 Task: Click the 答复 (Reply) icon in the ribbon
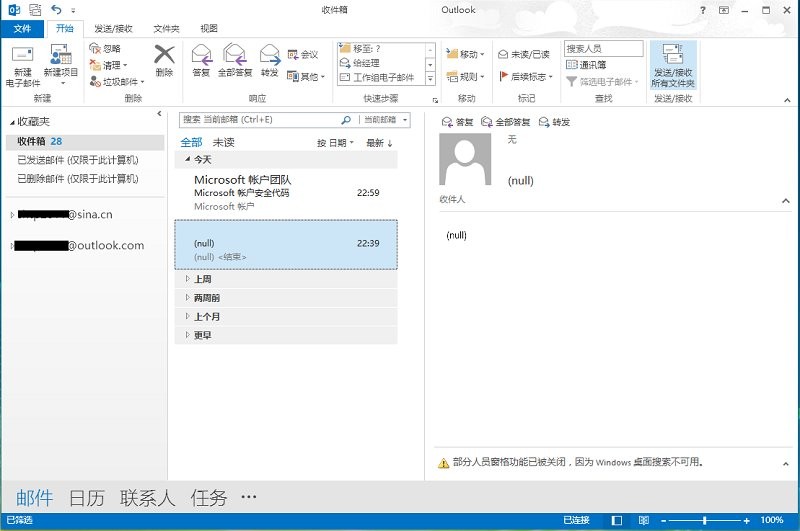(201, 59)
